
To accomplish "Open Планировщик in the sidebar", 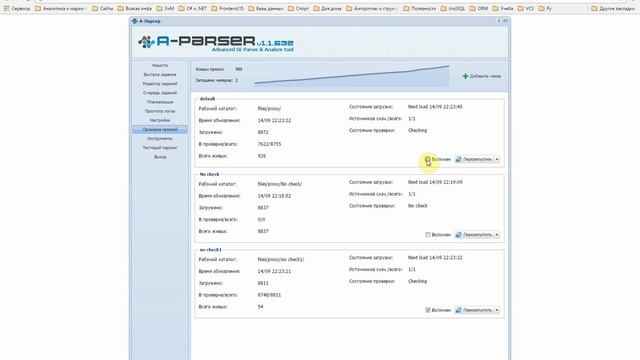I will 160,102.
